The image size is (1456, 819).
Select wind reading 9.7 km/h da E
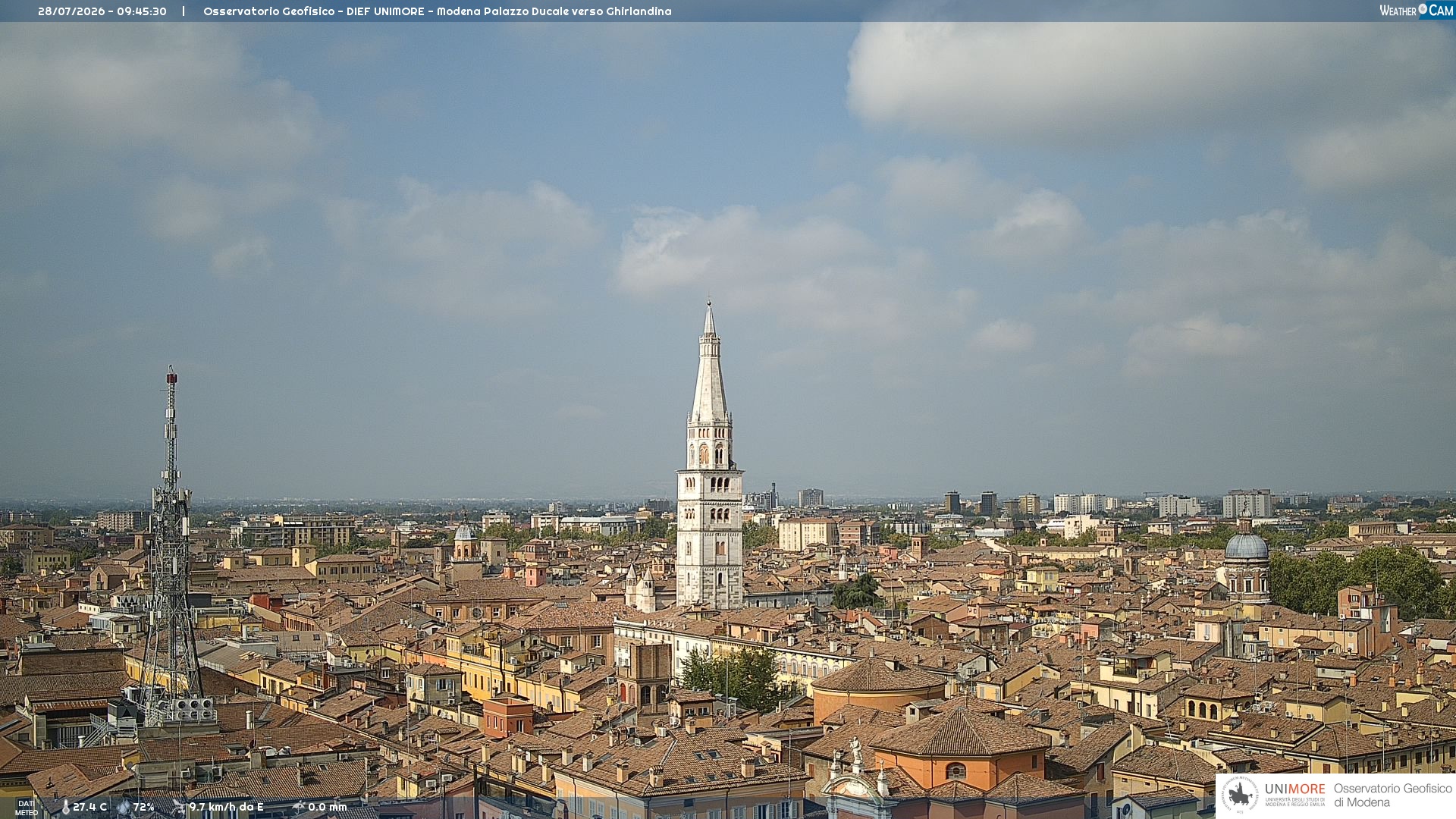point(226,807)
